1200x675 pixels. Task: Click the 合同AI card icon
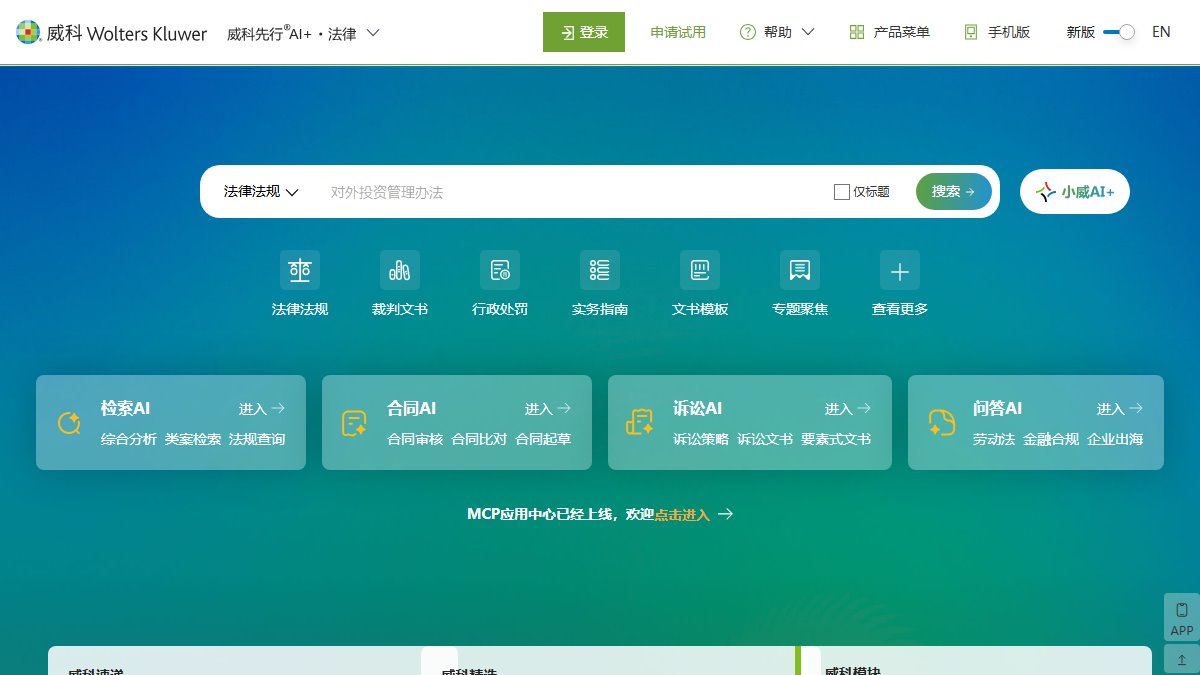(x=355, y=423)
